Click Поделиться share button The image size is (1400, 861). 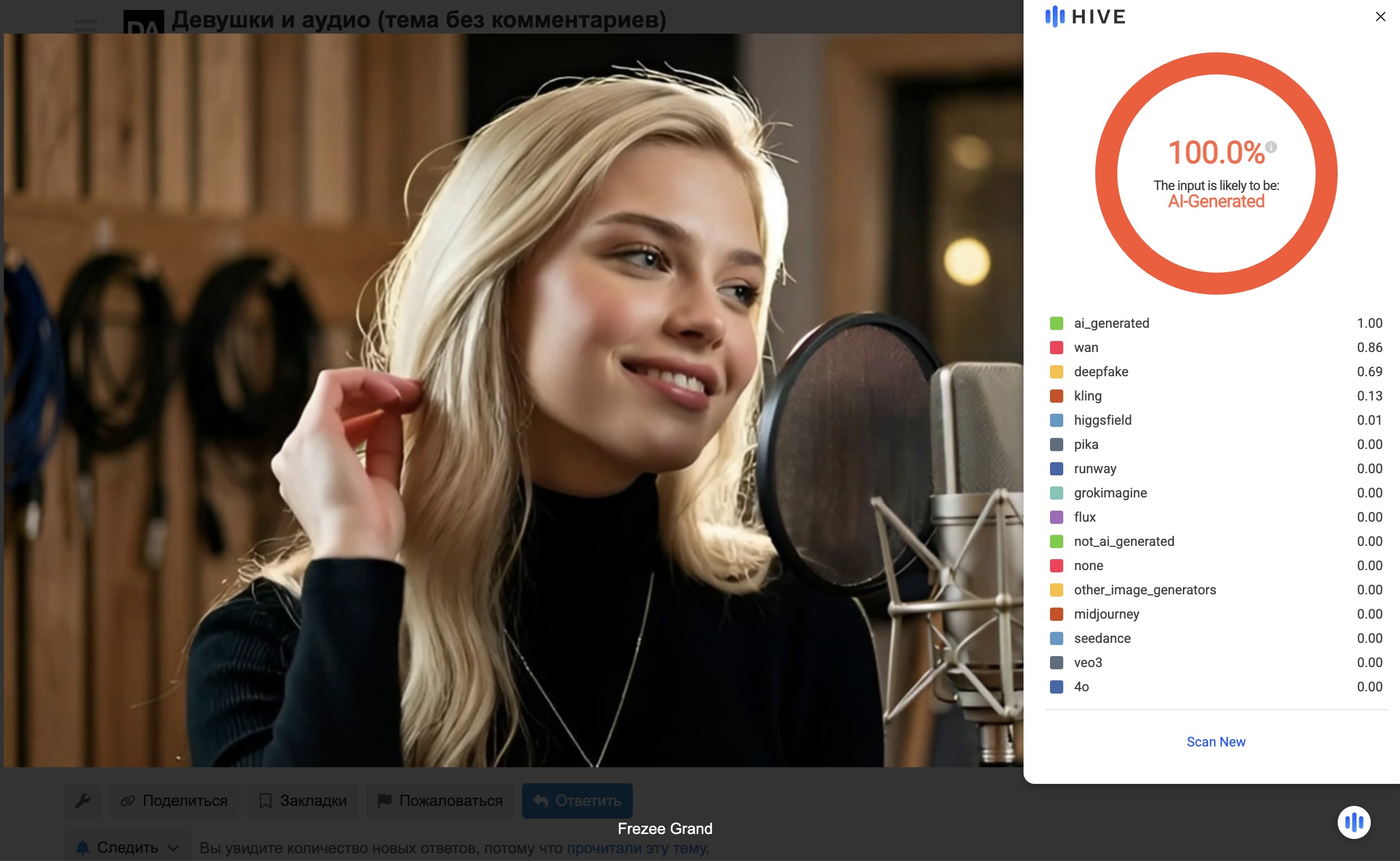(174, 800)
